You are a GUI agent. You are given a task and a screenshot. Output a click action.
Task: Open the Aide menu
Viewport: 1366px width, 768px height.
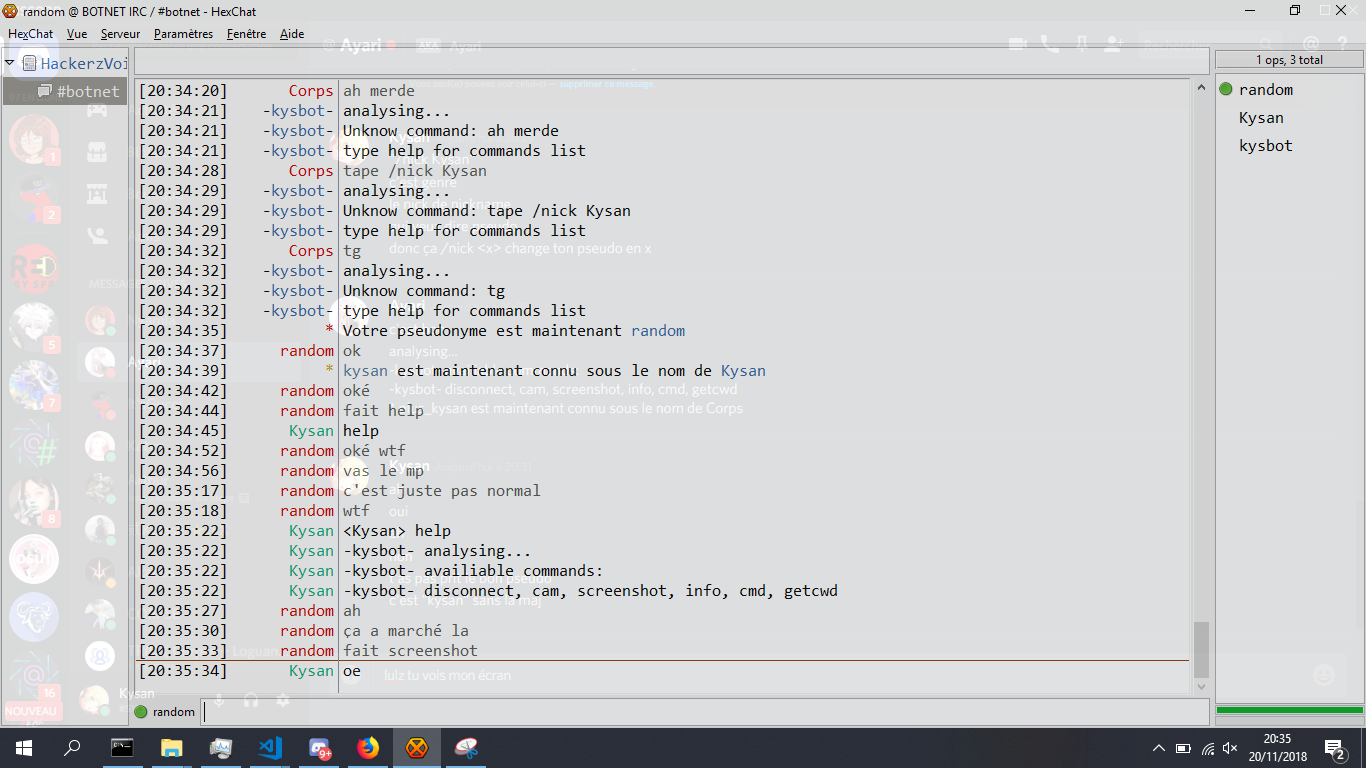point(292,34)
